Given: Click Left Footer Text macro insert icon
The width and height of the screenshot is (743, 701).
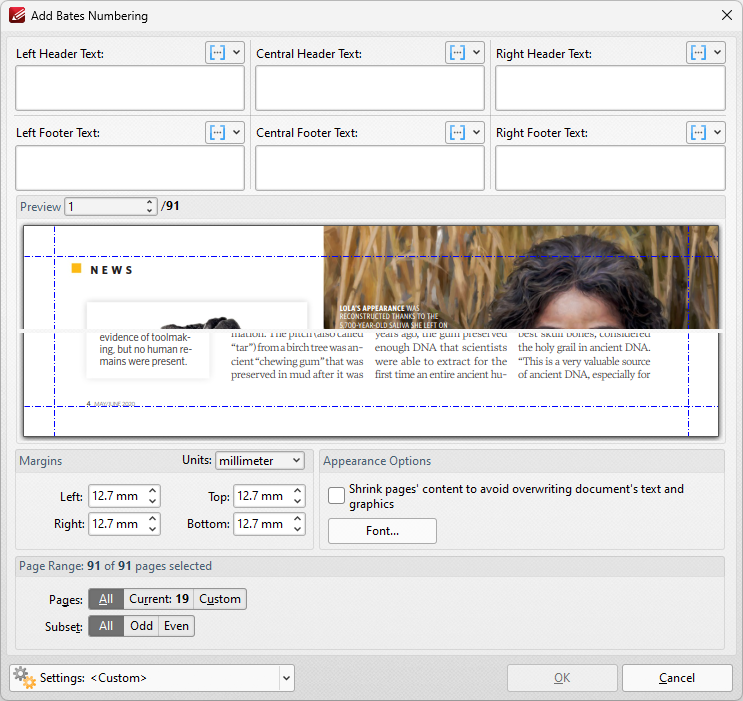Looking at the screenshot, I should 217,132.
